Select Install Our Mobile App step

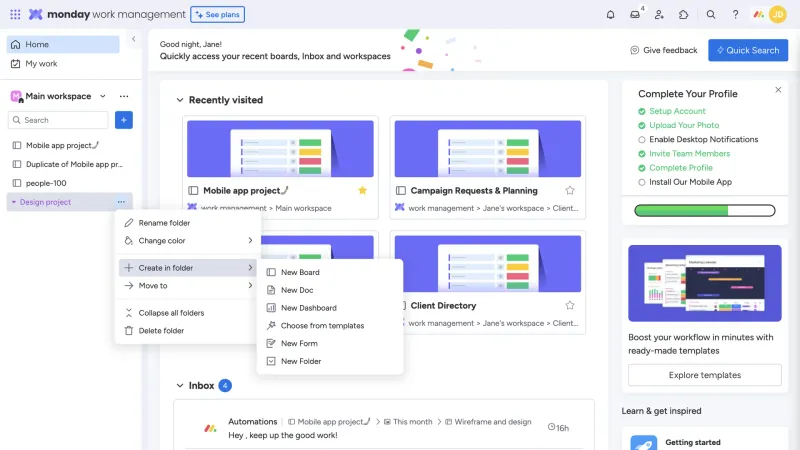pos(685,182)
